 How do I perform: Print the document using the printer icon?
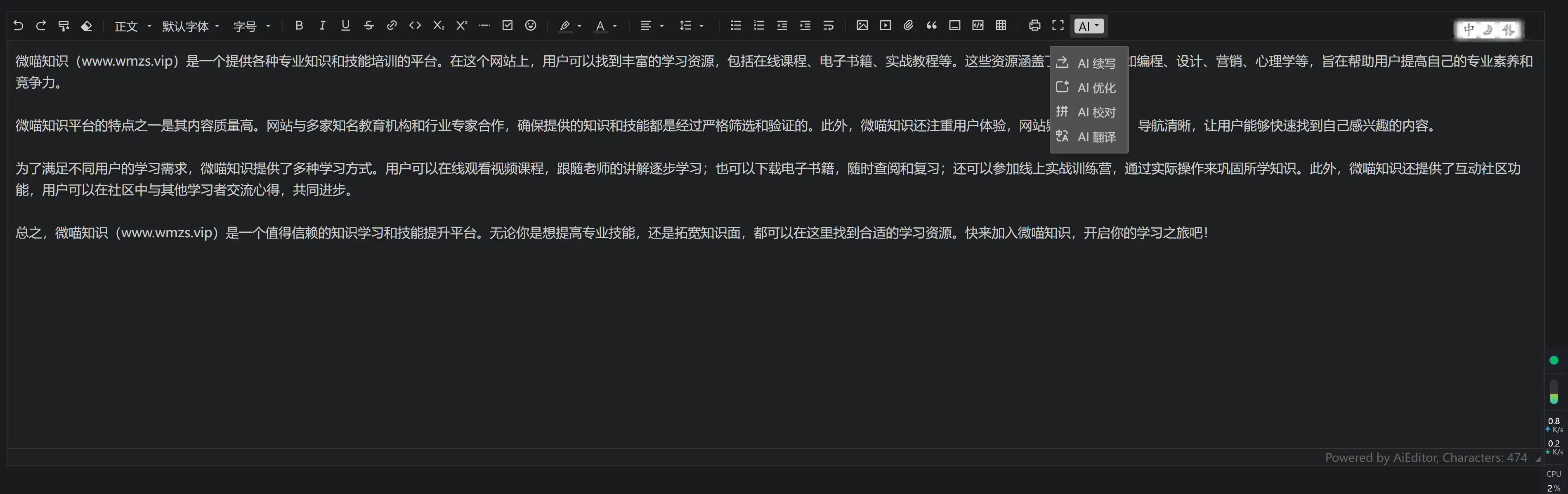point(1034,26)
